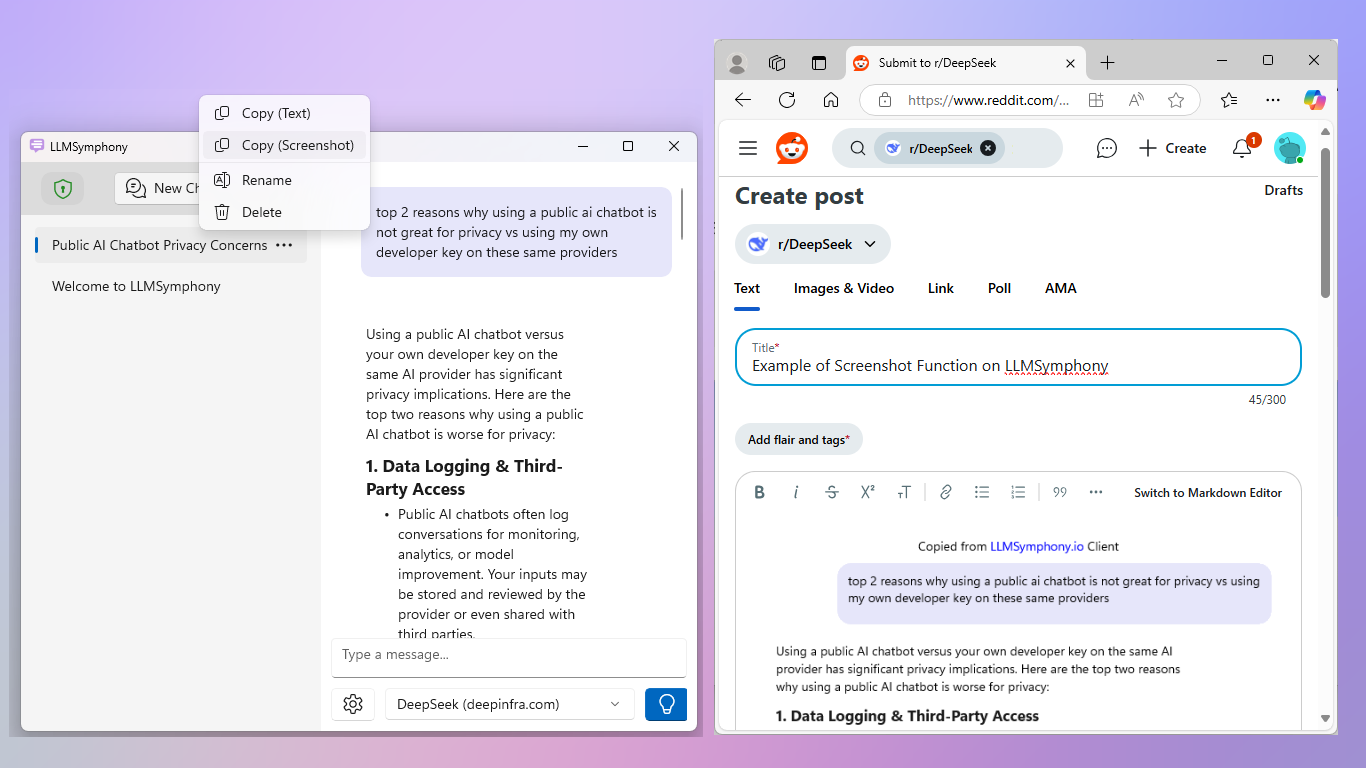Image resolution: width=1366 pixels, height=768 pixels.
Task: Enable Read aloud in address bar
Action: click(1136, 100)
